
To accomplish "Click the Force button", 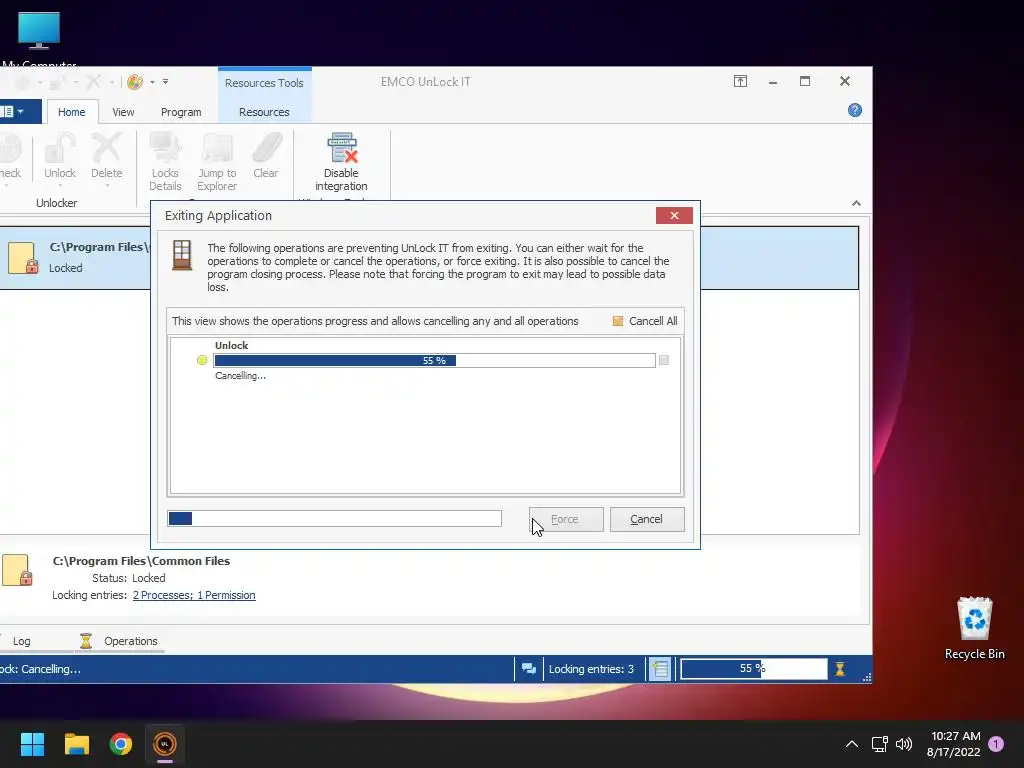I will point(566,519).
